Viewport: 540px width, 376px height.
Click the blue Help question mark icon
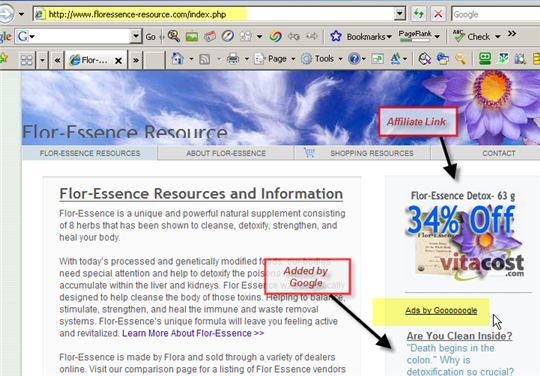tap(354, 59)
